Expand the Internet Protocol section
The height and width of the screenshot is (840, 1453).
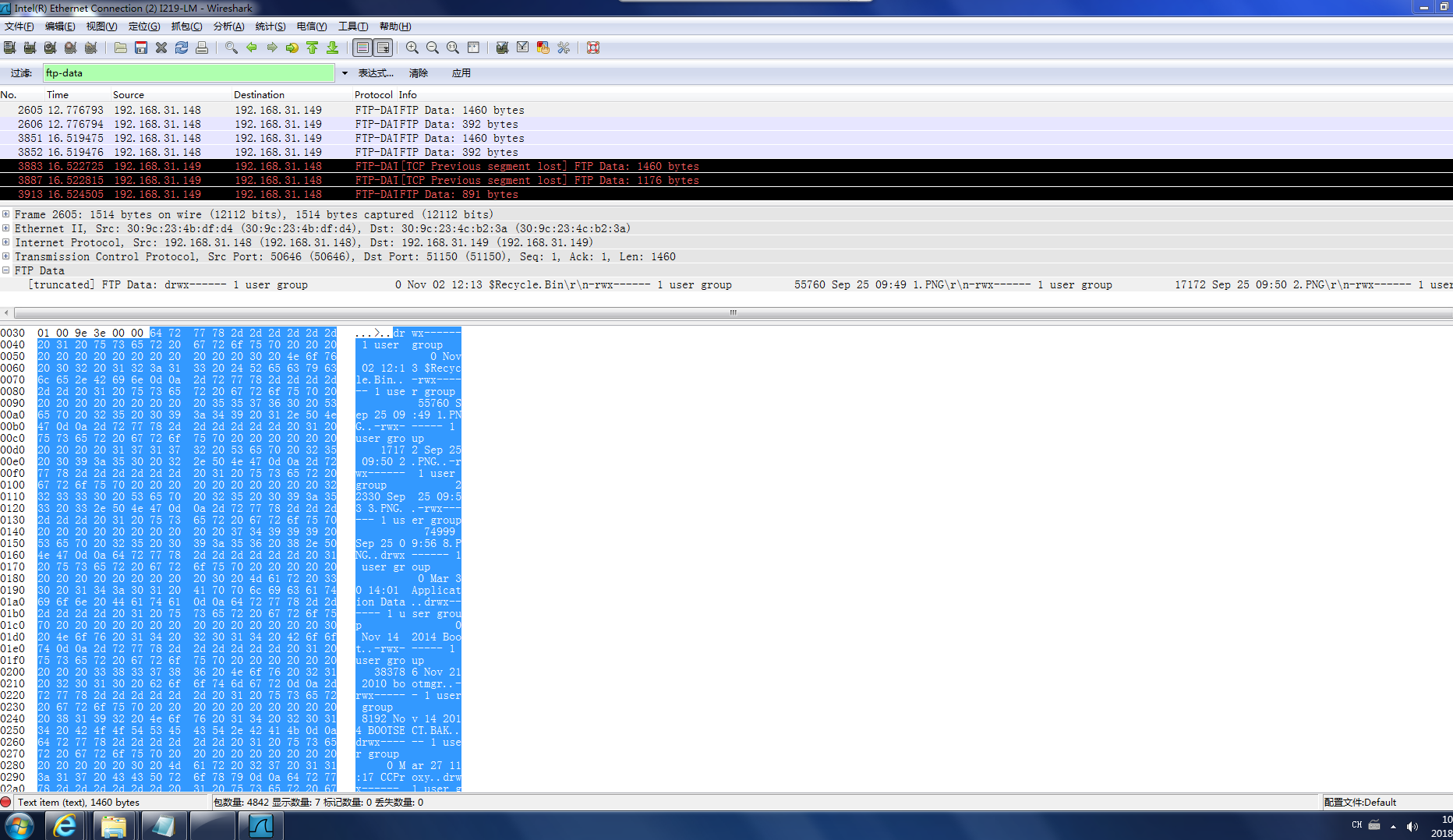point(5,242)
